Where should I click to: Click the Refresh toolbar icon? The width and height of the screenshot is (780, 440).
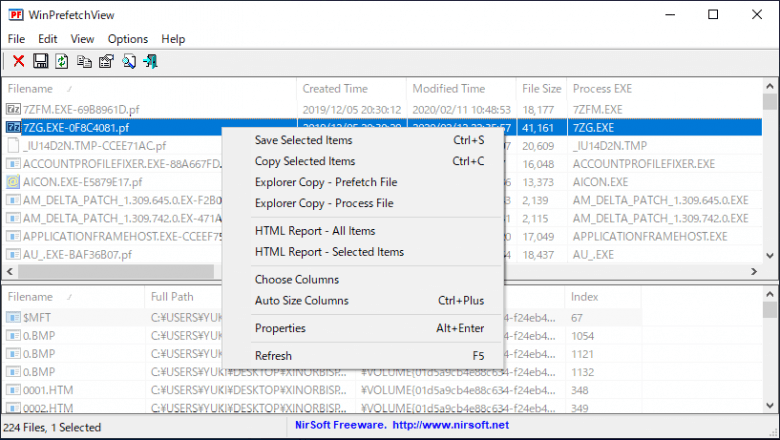pyautogui.click(x=62, y=61)
